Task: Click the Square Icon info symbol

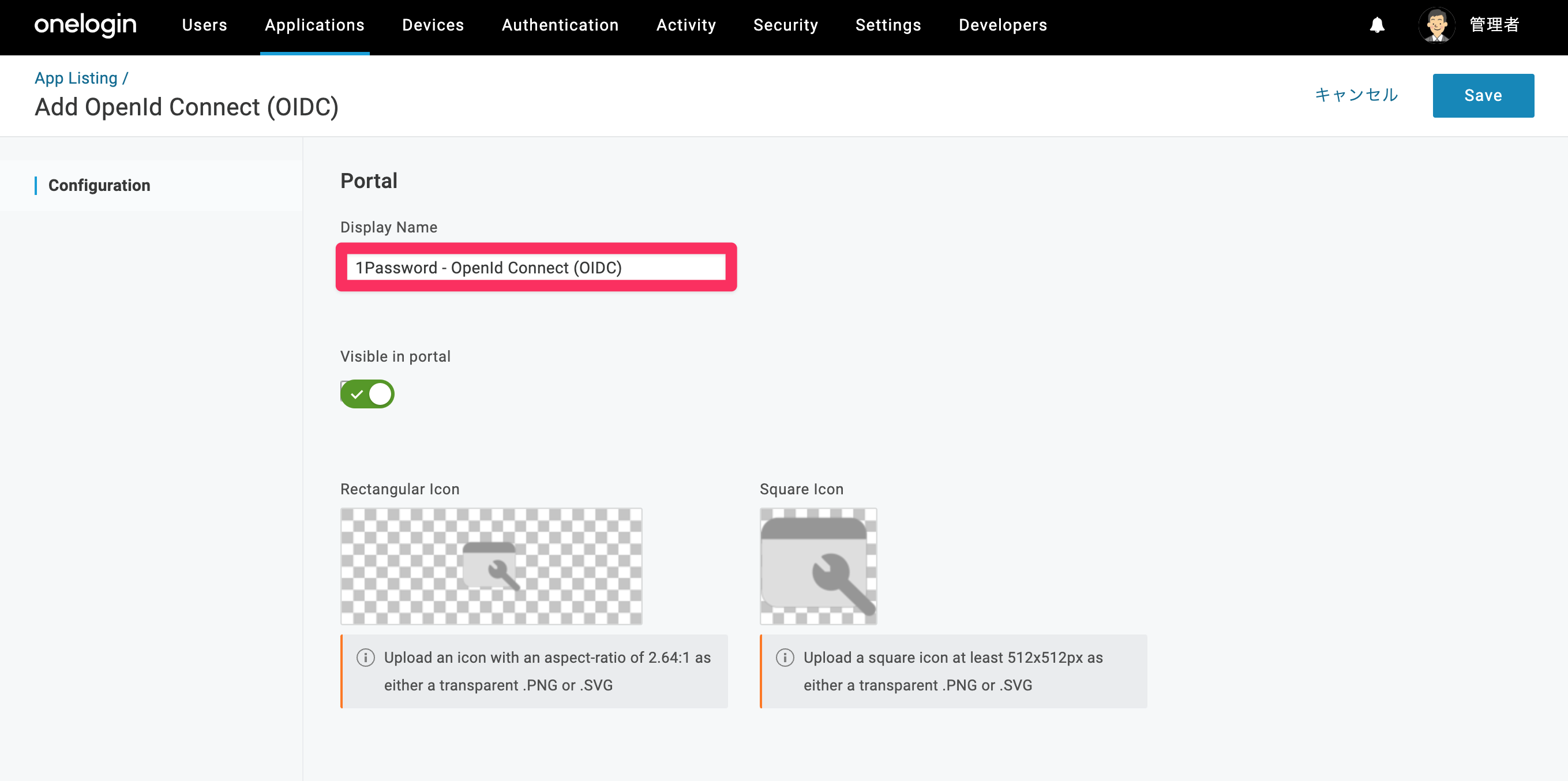Action: point(785,658)
